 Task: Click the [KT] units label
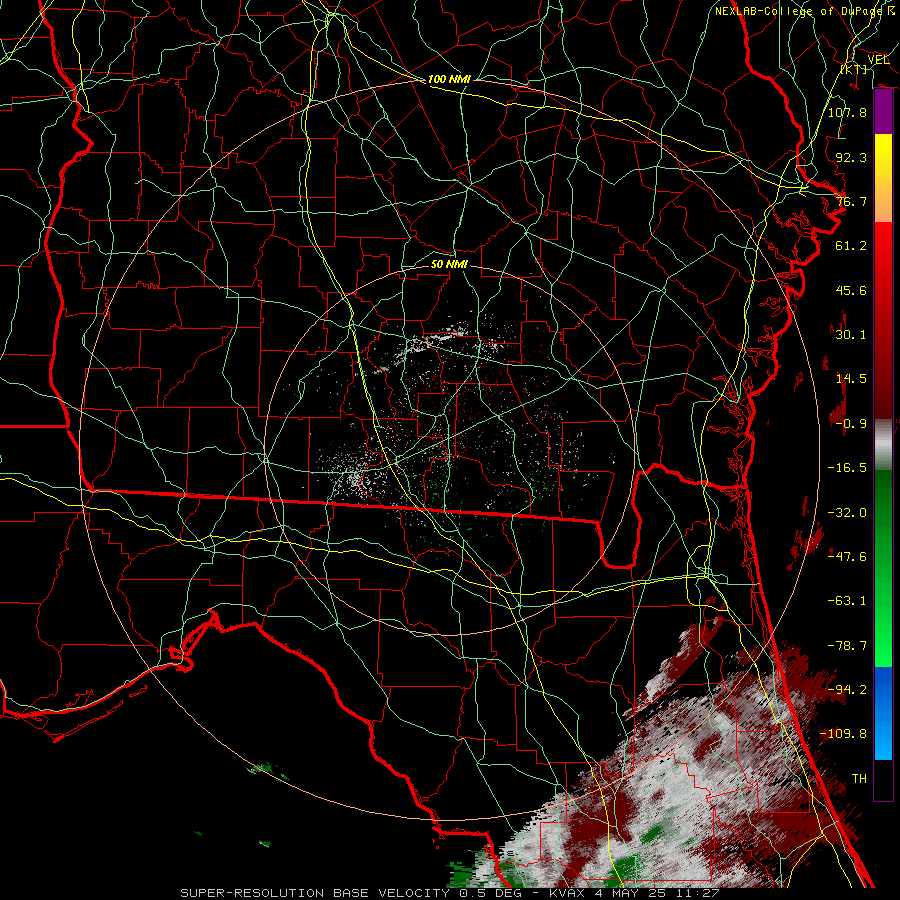[x=854, y=69]
